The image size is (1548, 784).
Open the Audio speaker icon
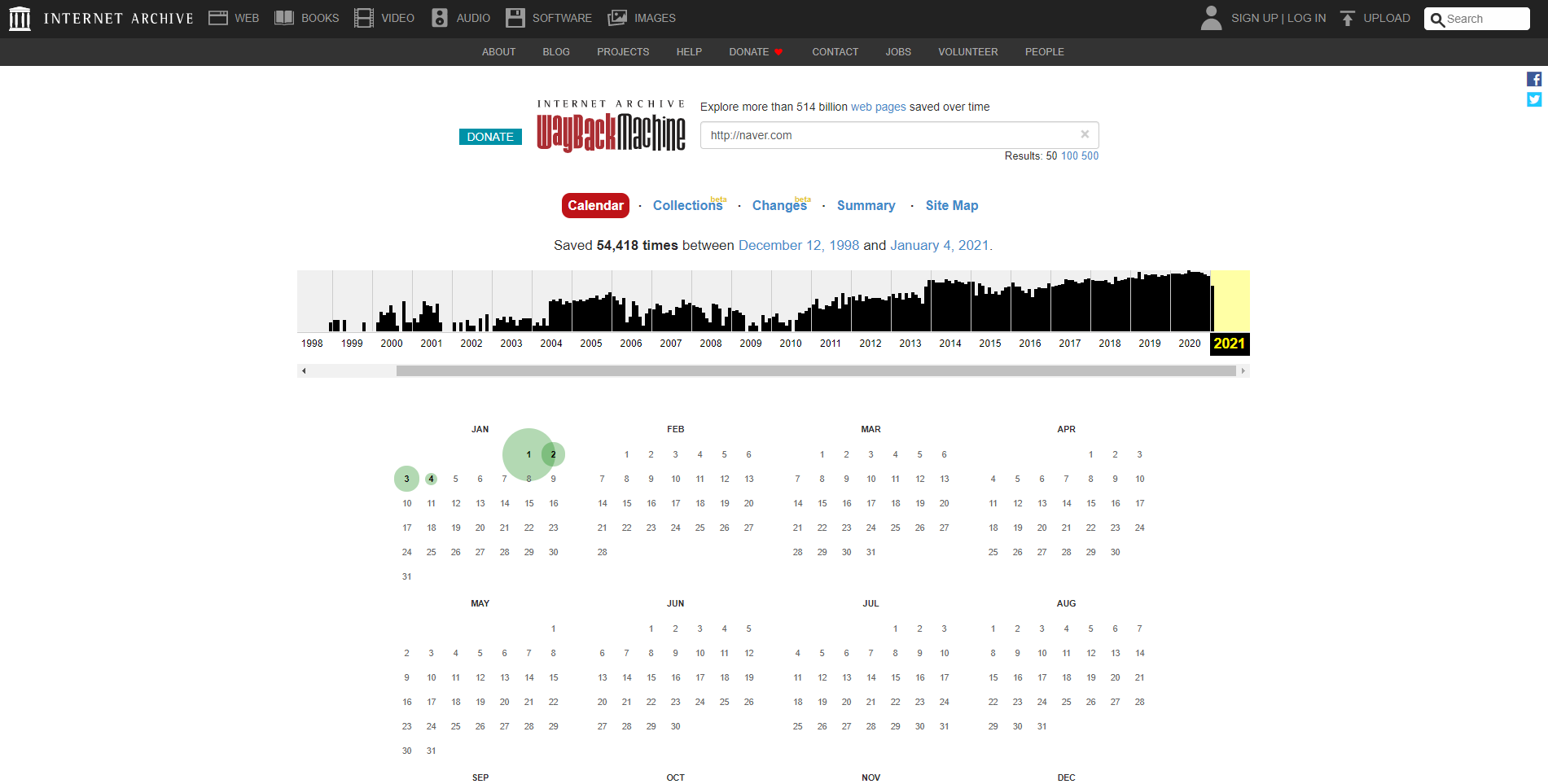[x=440, y=18]
